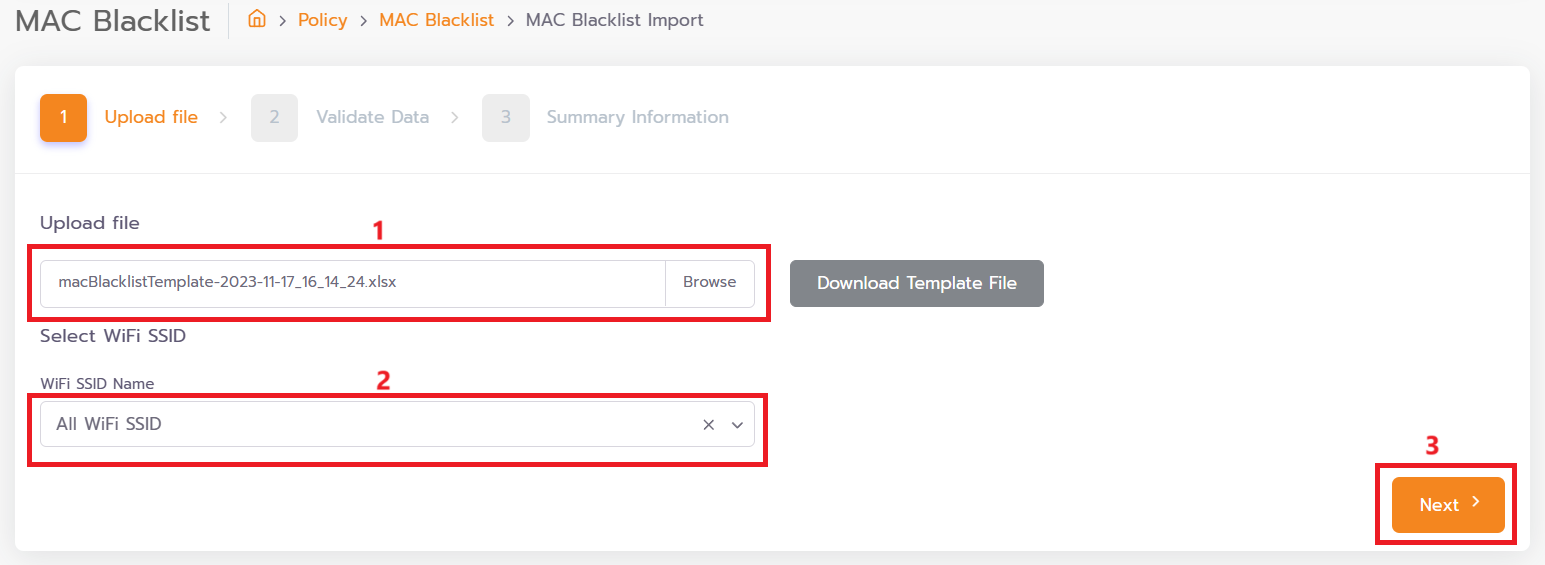Select the step 3 number badge
Viewport: 1545px width, 565px height.
(506, 117)
